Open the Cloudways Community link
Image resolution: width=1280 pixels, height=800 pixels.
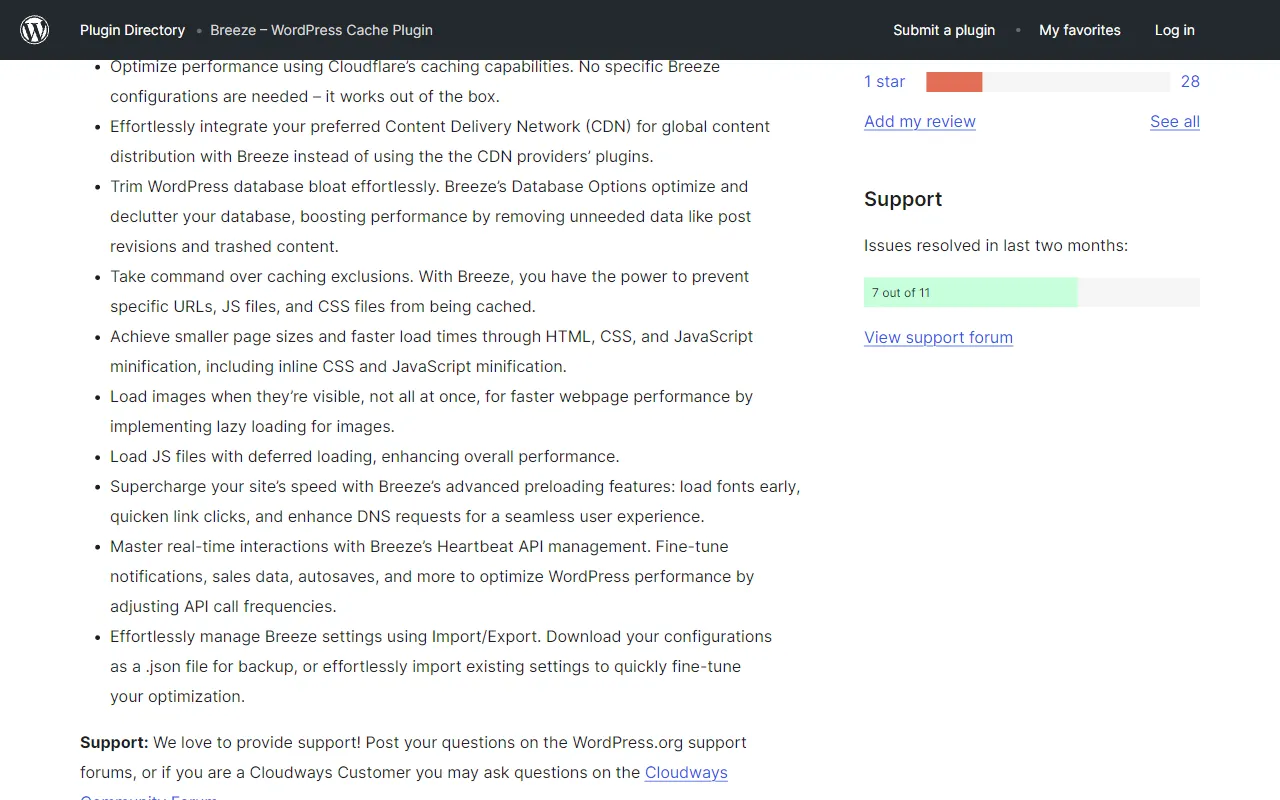tap(686, 773)
